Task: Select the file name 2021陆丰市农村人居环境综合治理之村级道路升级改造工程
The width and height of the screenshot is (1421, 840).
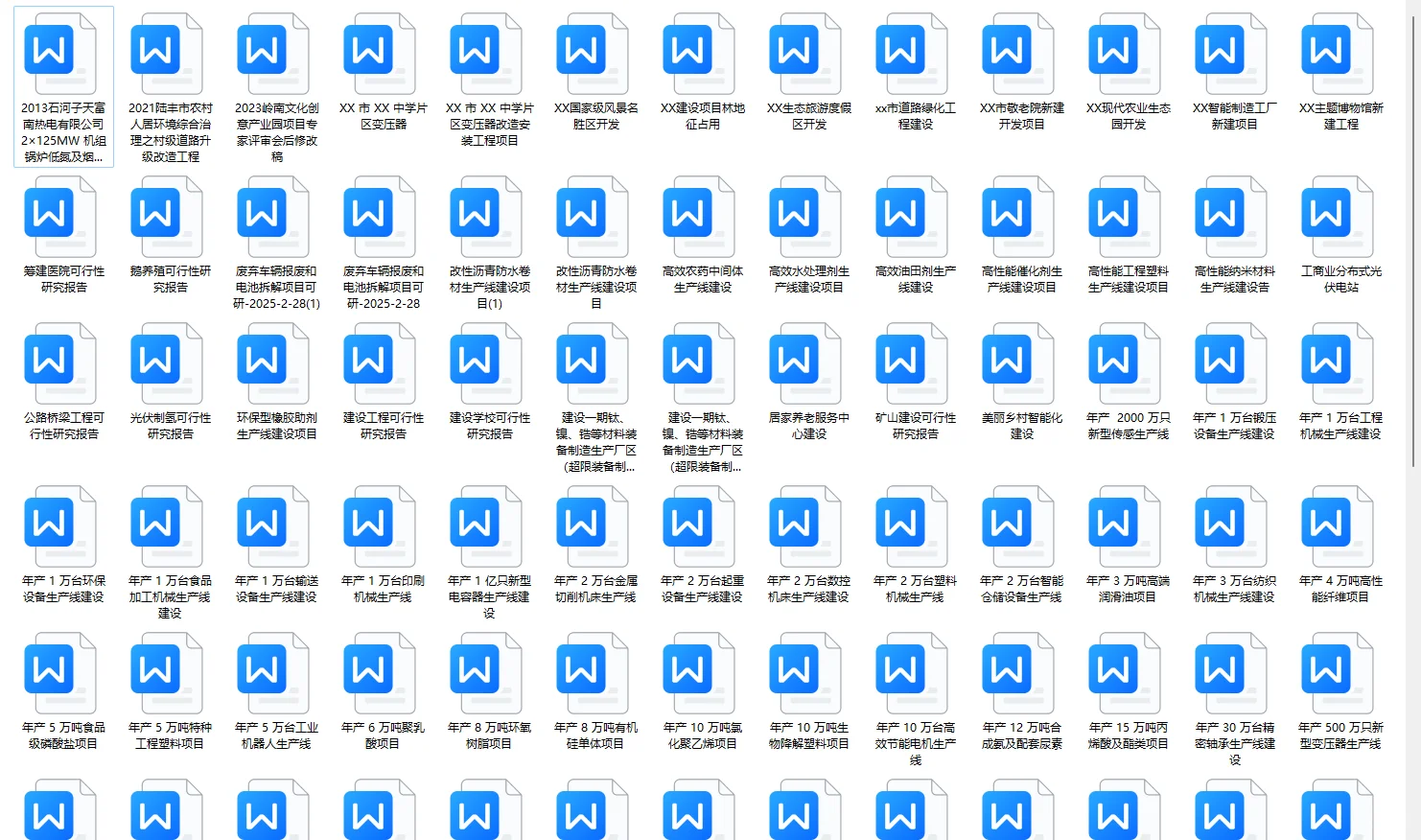Action: 171,132
